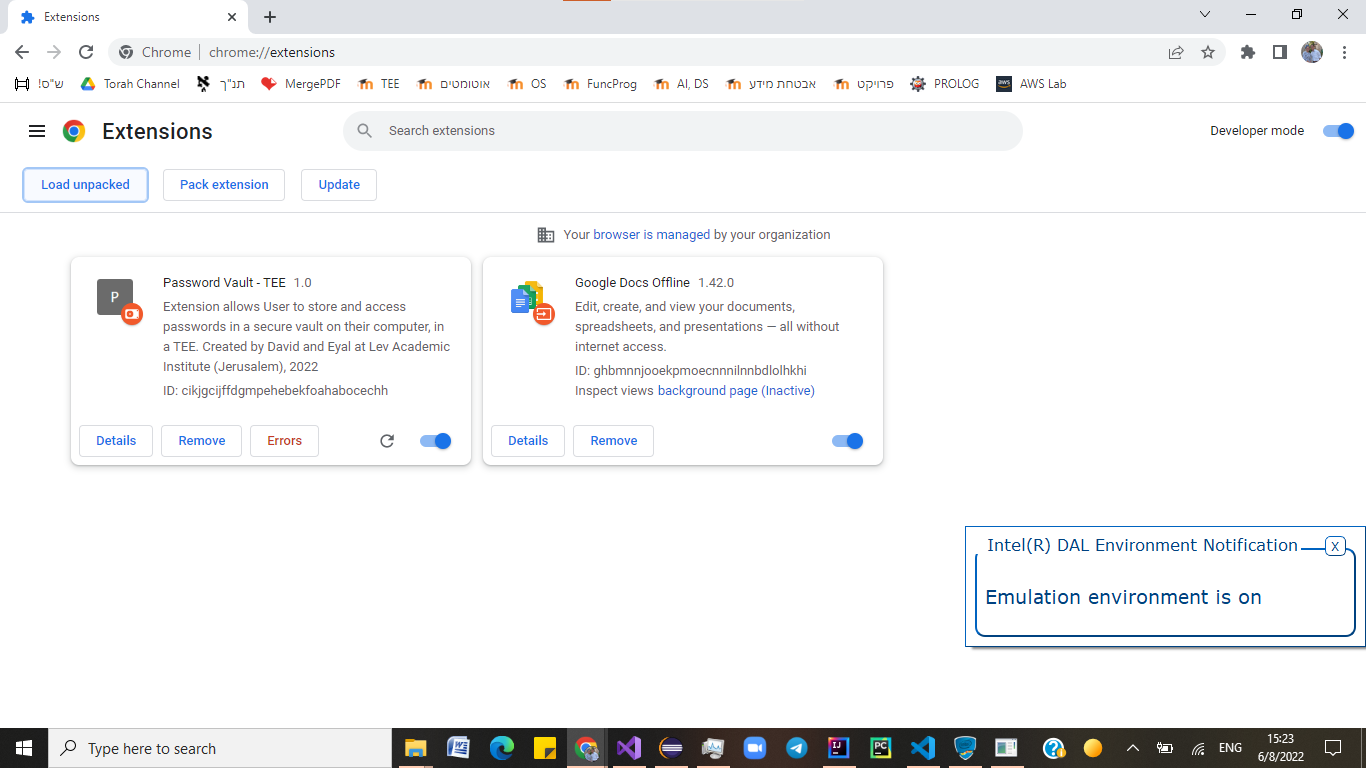
Task: Open the AWS Lab bookmark
Action: click(x=1031, y=84)
